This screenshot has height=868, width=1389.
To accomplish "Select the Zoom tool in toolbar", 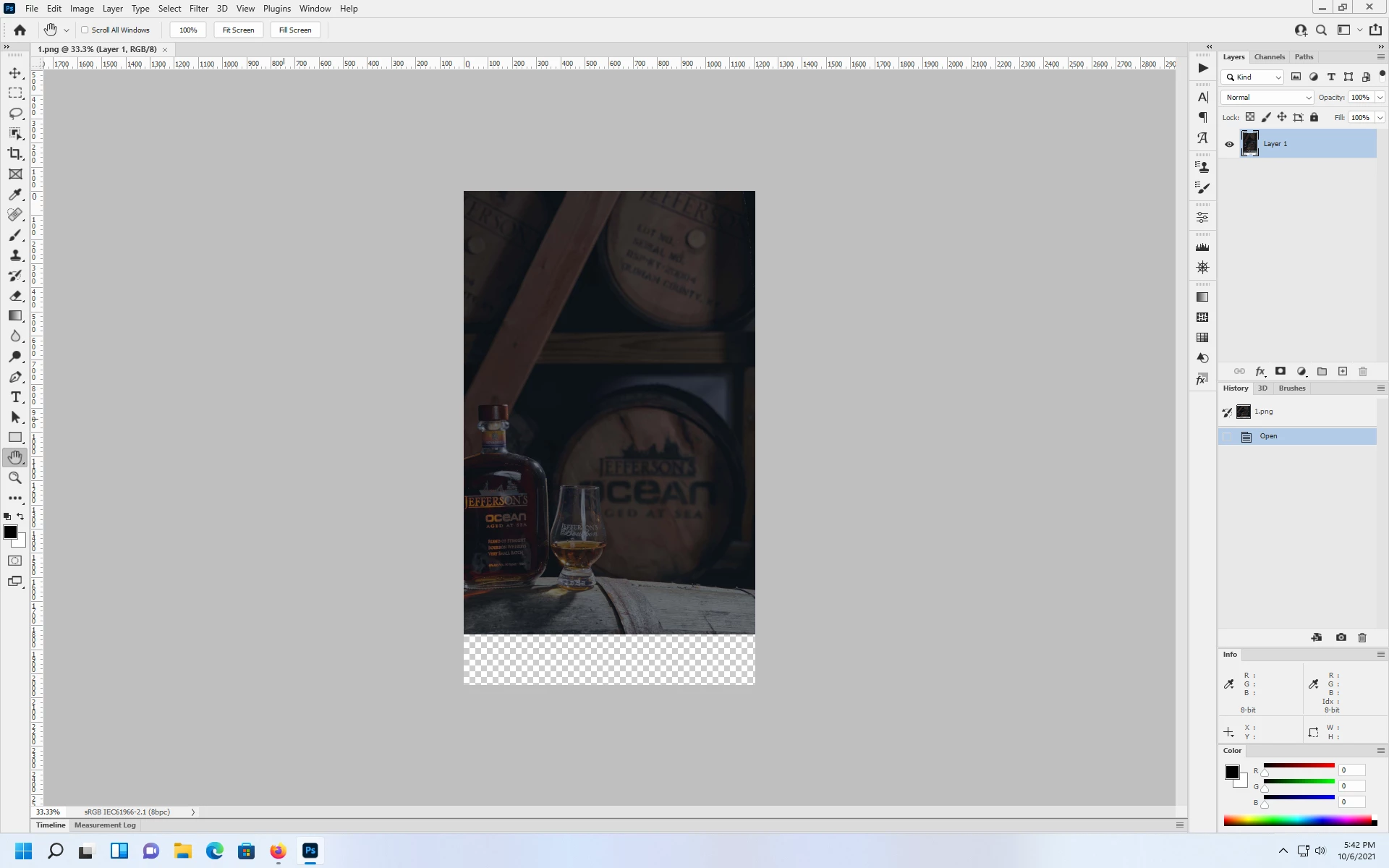I will tap(15, 478).
